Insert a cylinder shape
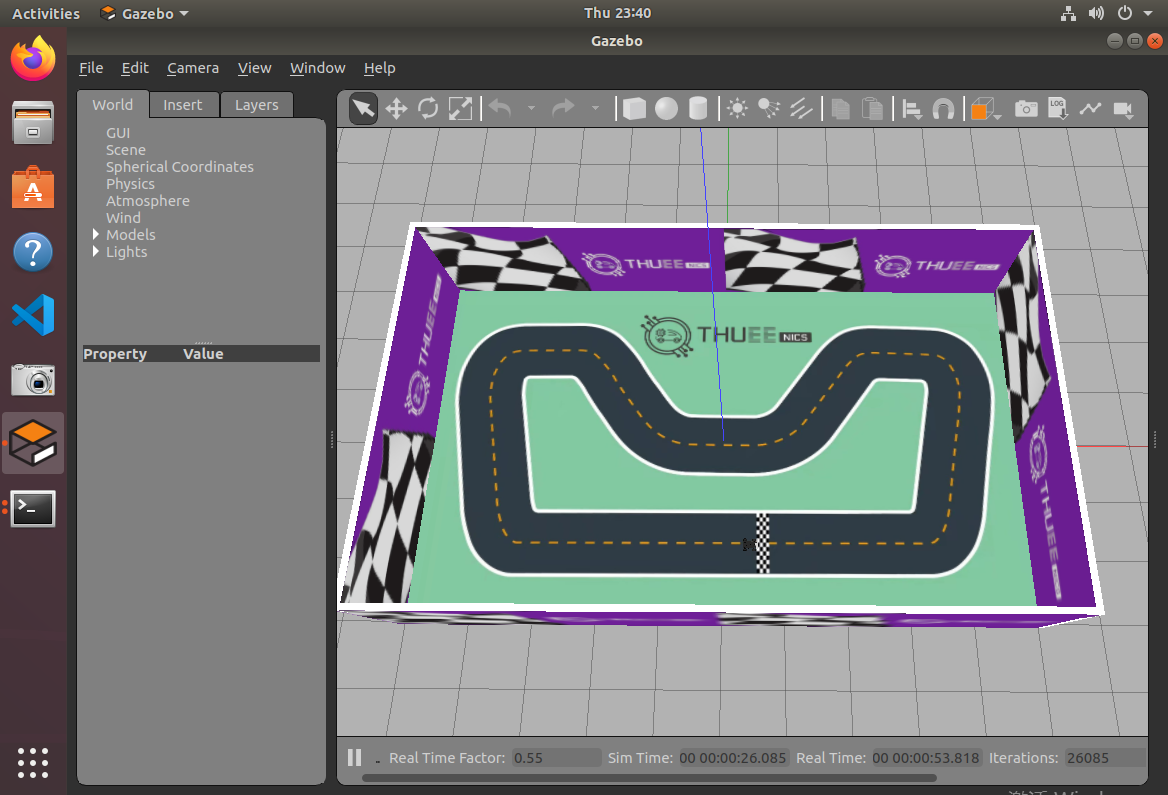Screen dimensions: 1168x795 [x=698, y=109]
